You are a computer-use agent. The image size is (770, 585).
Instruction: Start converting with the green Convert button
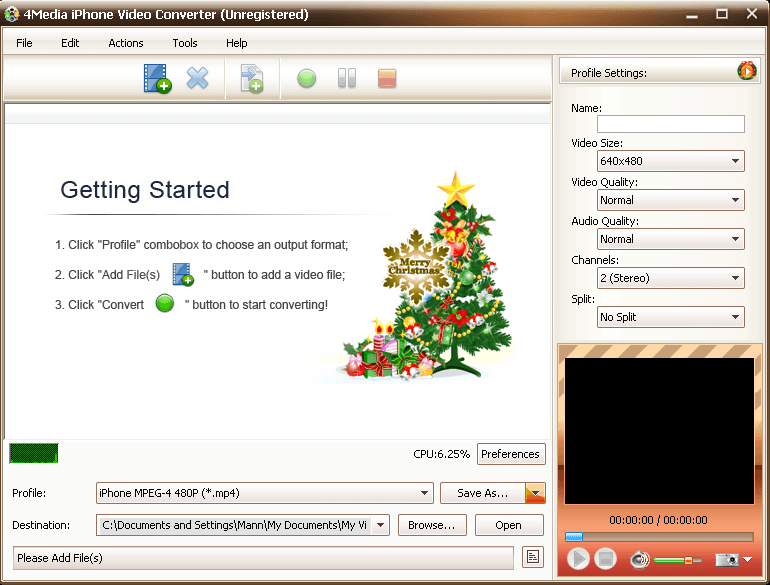pos(306,78)
